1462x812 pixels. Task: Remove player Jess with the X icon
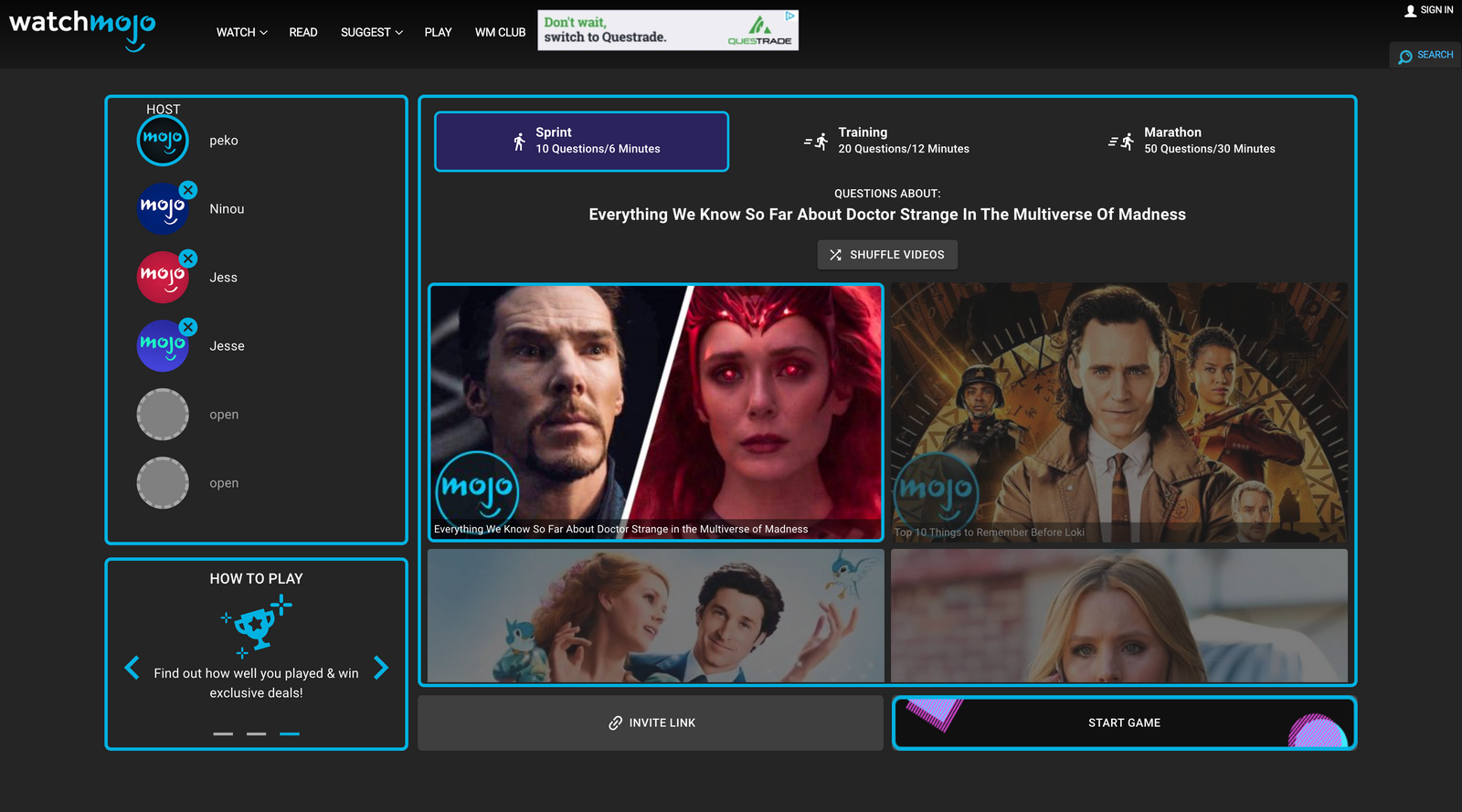pos(188,258)
